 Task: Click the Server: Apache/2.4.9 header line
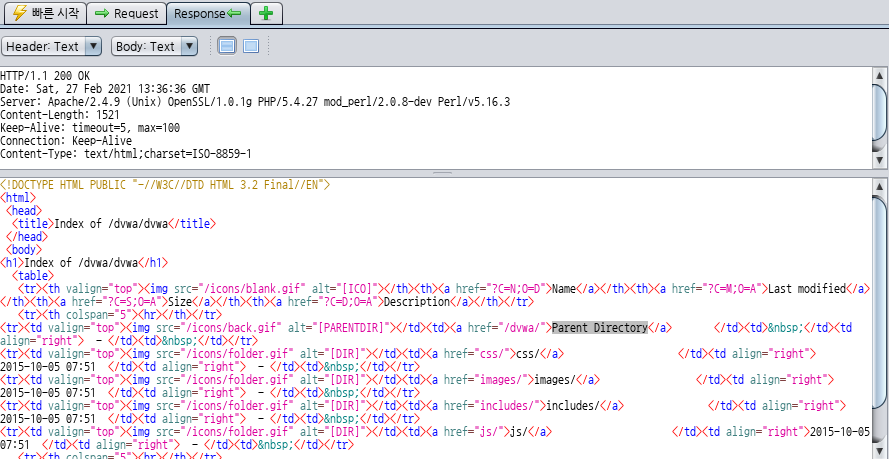pyautogui.click(x=255, y=101)
